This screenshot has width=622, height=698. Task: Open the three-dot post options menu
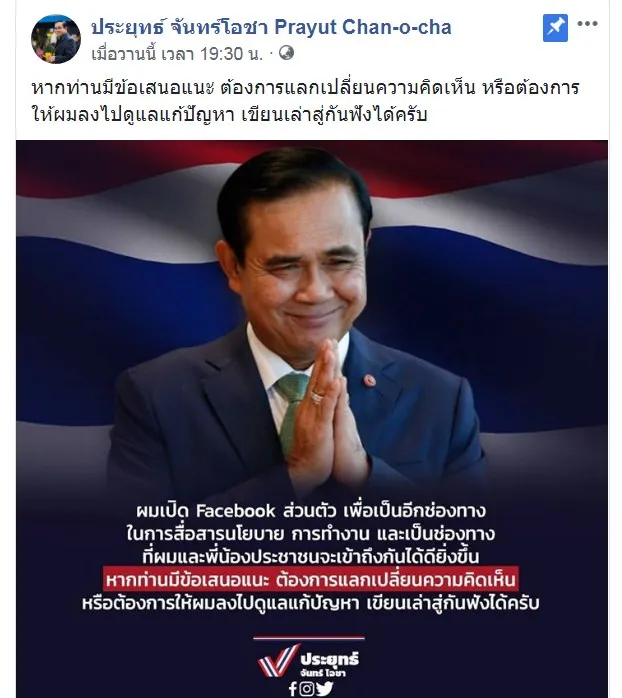587,24
